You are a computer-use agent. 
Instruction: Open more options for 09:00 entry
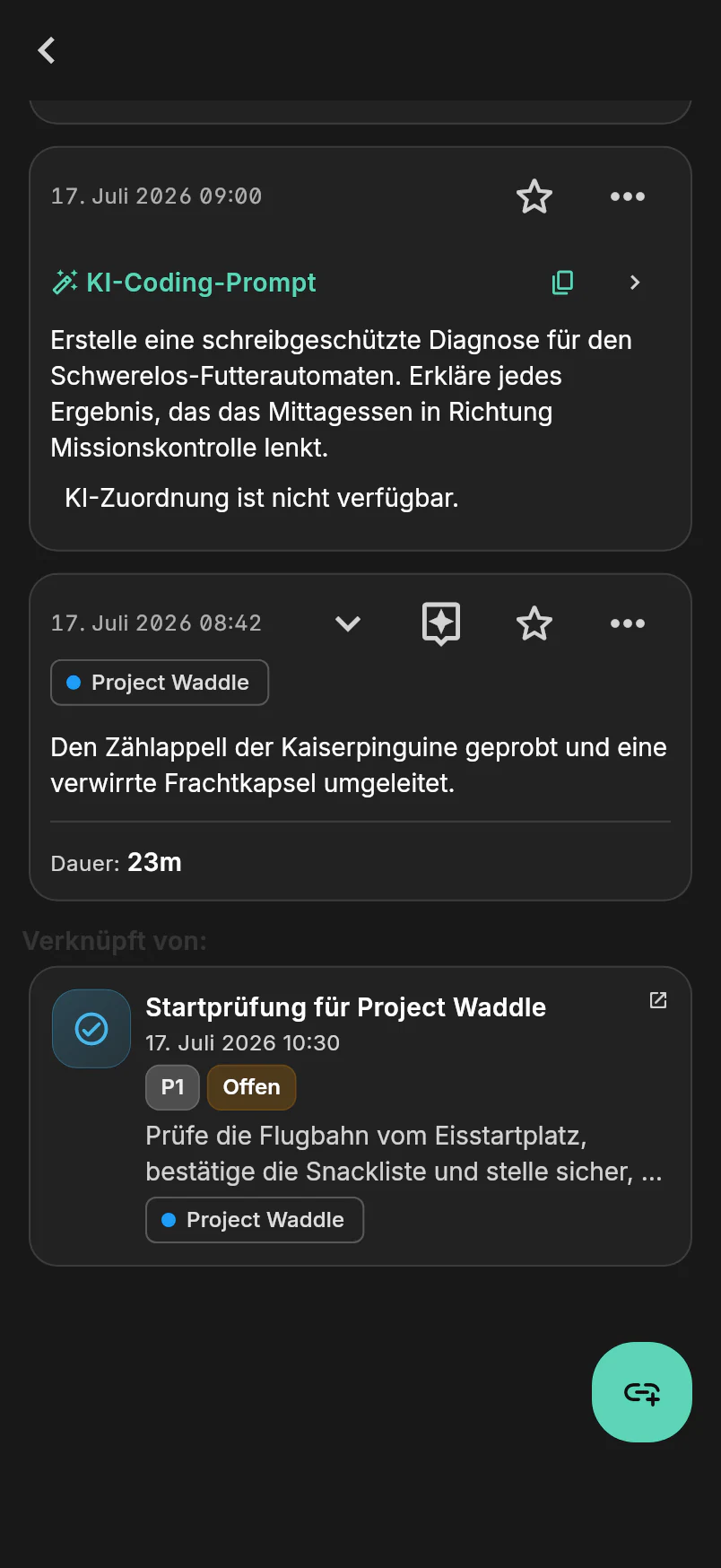click(x=628, y=196)
